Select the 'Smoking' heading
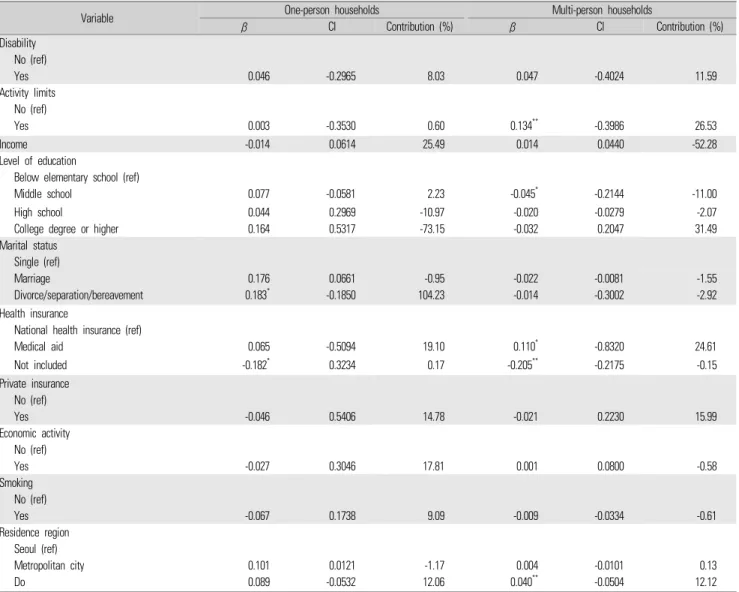Screen dimensions: 739x592 pyautogui.click(x=16, y=483)
